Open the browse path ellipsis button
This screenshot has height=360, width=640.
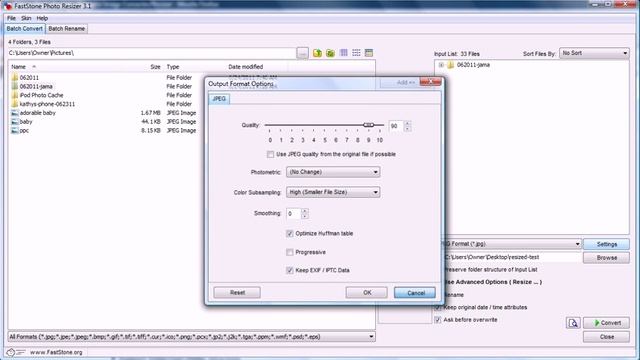[x=302, y=53]
